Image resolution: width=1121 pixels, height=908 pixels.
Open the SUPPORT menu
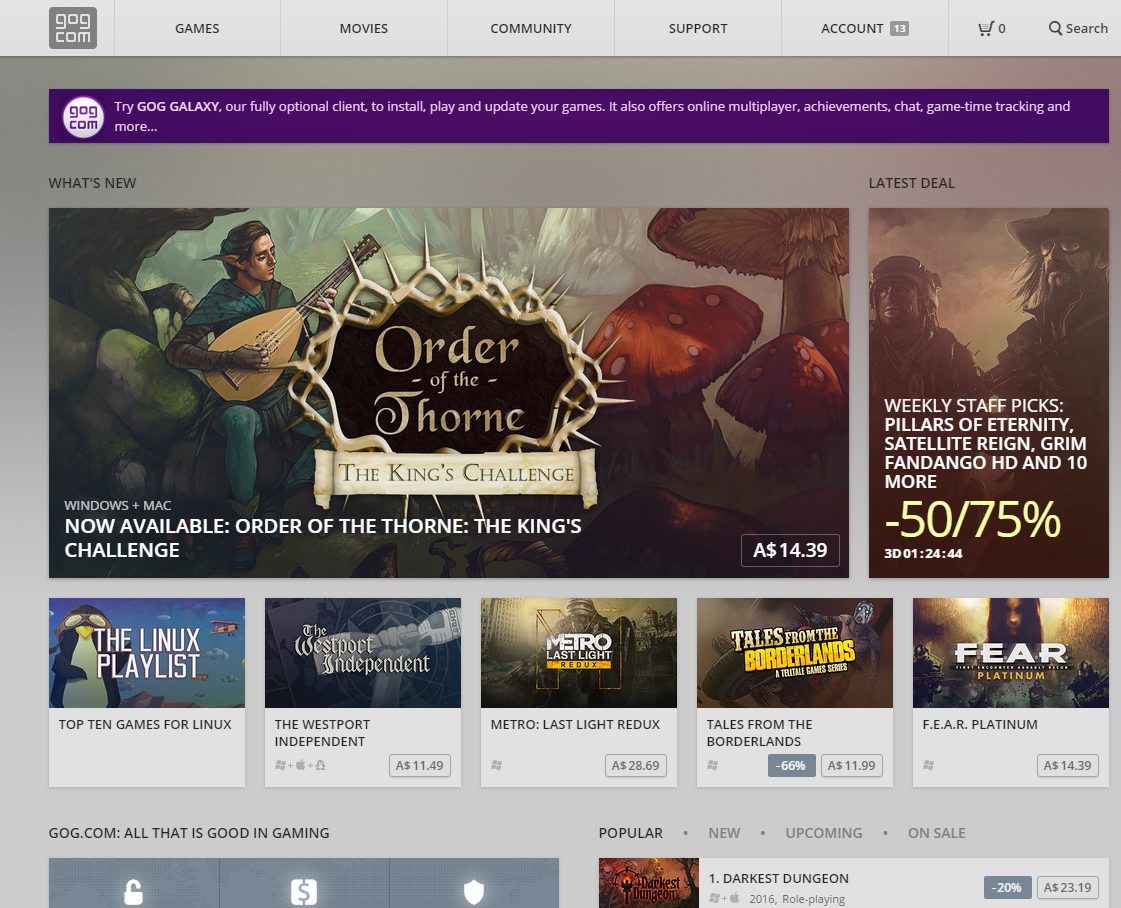698,29
